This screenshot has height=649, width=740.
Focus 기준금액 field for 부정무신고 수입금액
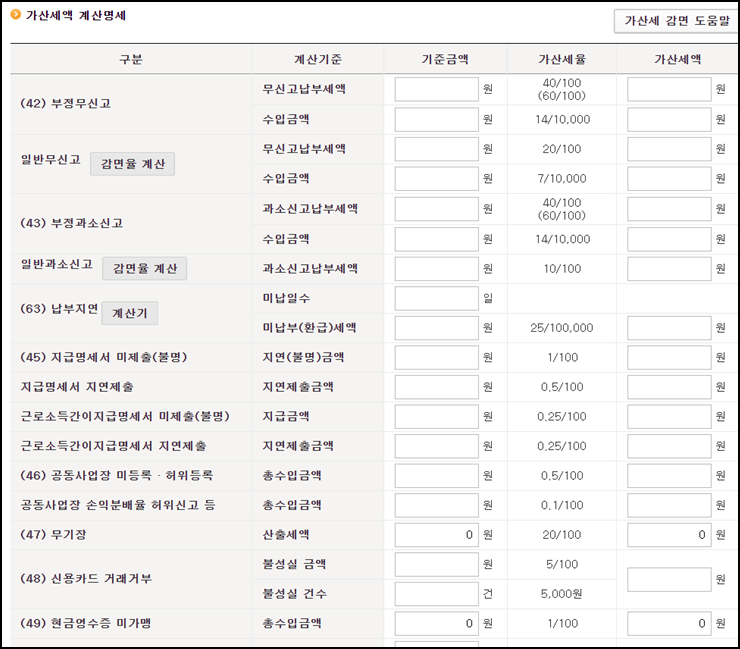[437, 119]
